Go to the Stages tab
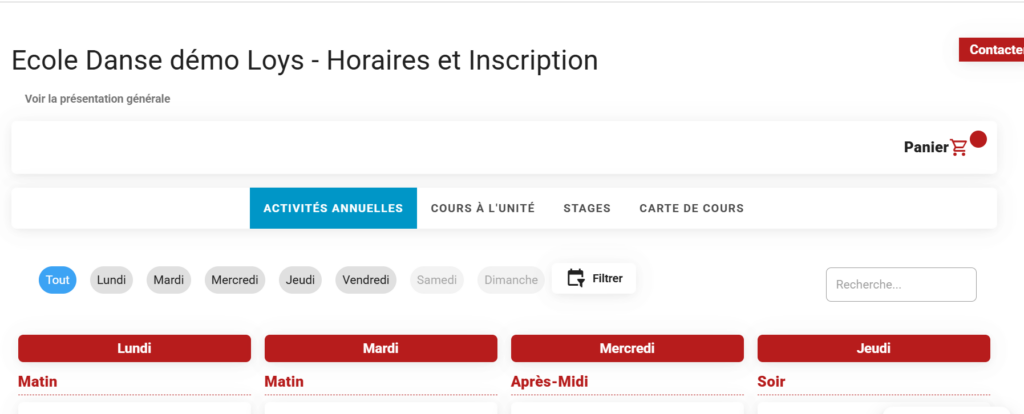The height and width of the screenshot is (414, 1024). [587, 208]
